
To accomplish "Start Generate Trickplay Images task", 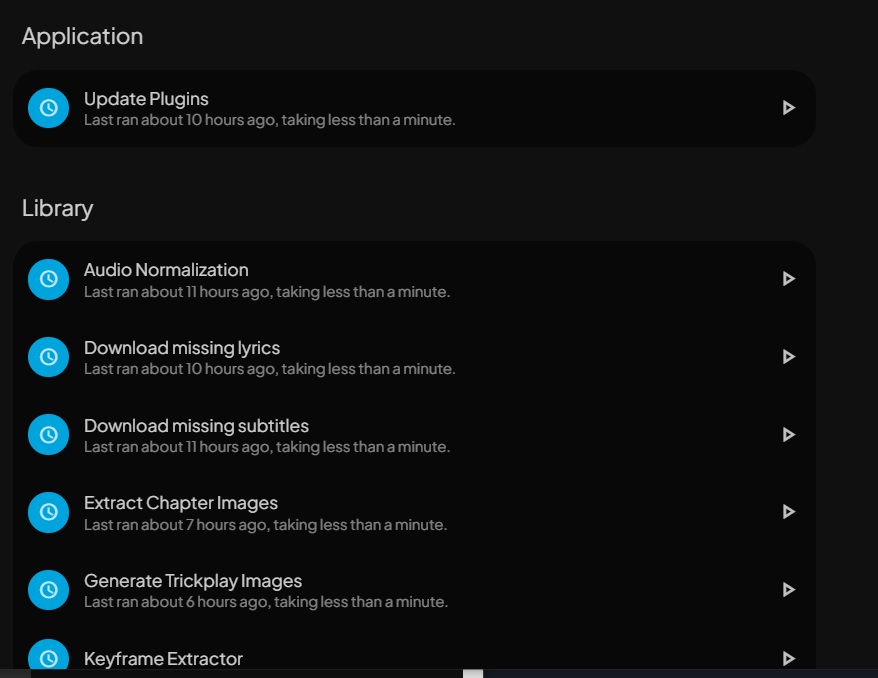I will click(x=788, y=590).
